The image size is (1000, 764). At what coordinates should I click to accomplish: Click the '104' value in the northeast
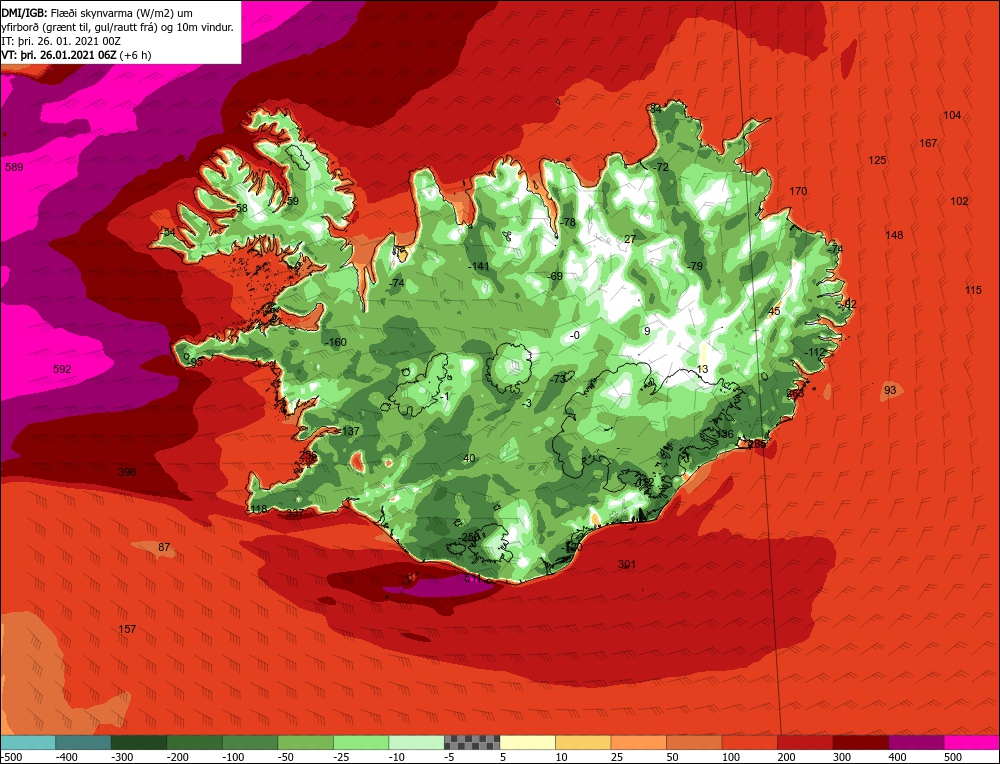tap(952, 115)
